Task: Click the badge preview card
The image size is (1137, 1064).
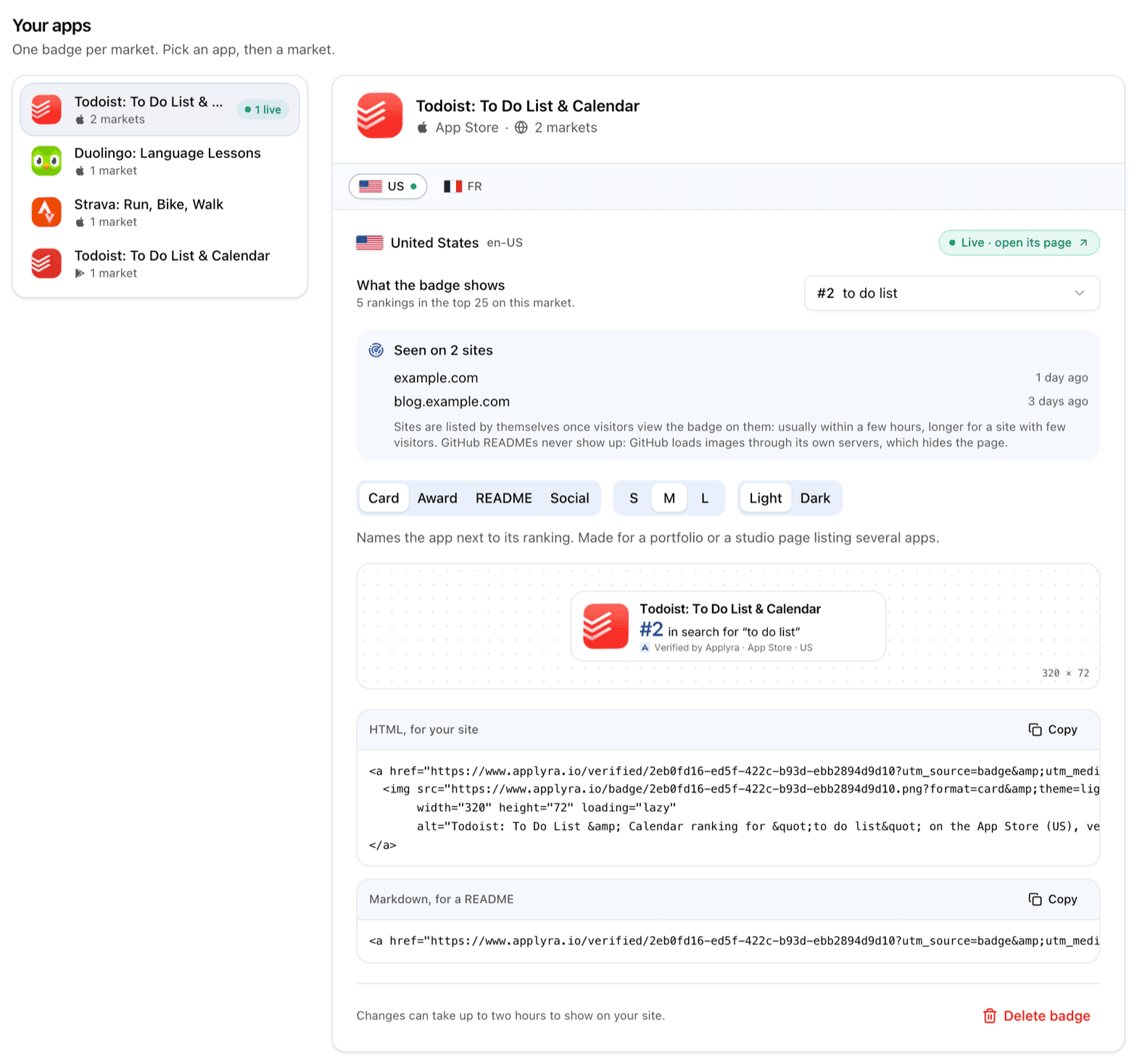Action: [x=728, y=626]
